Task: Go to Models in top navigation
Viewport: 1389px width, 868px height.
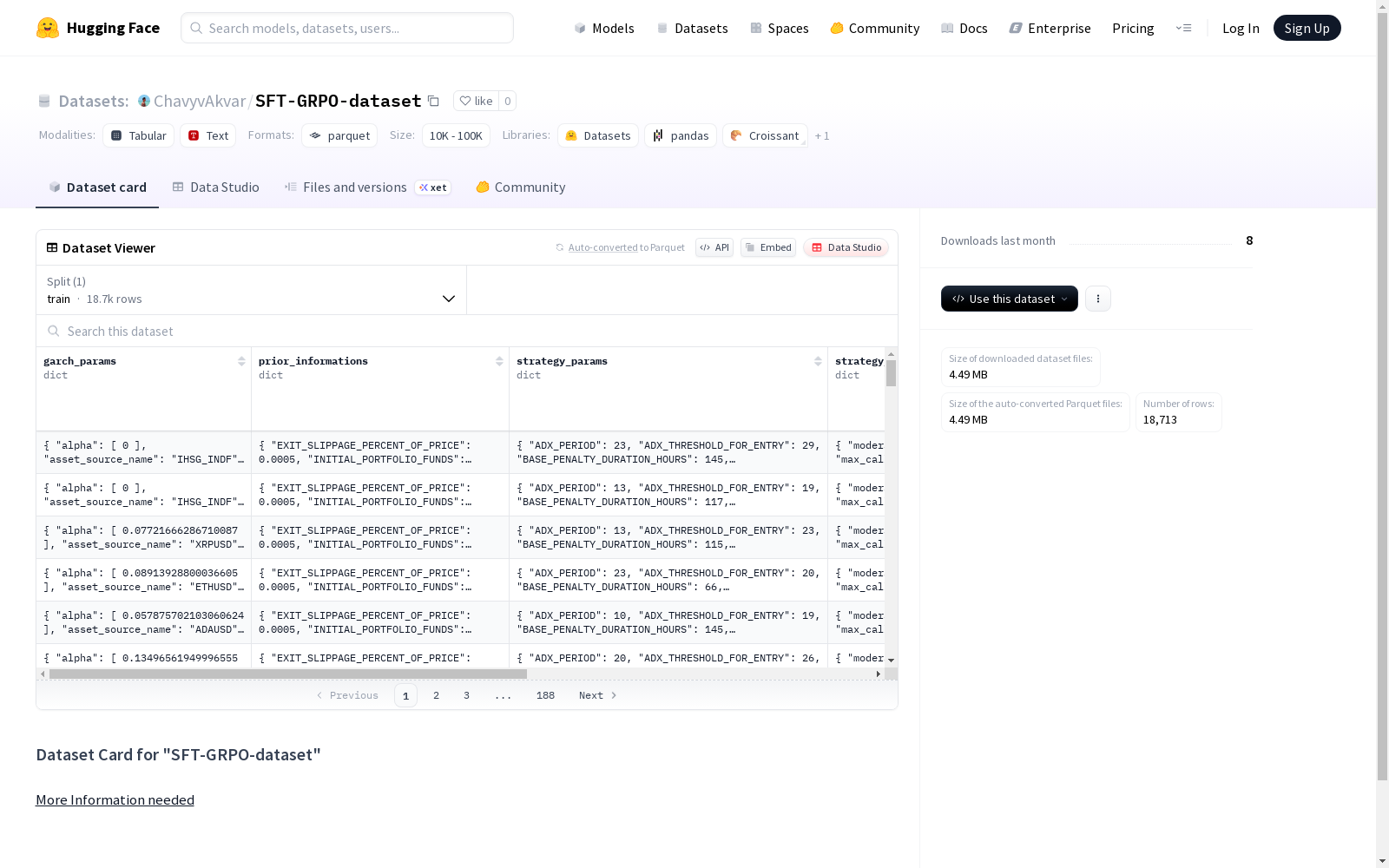Action: [604, 28]
